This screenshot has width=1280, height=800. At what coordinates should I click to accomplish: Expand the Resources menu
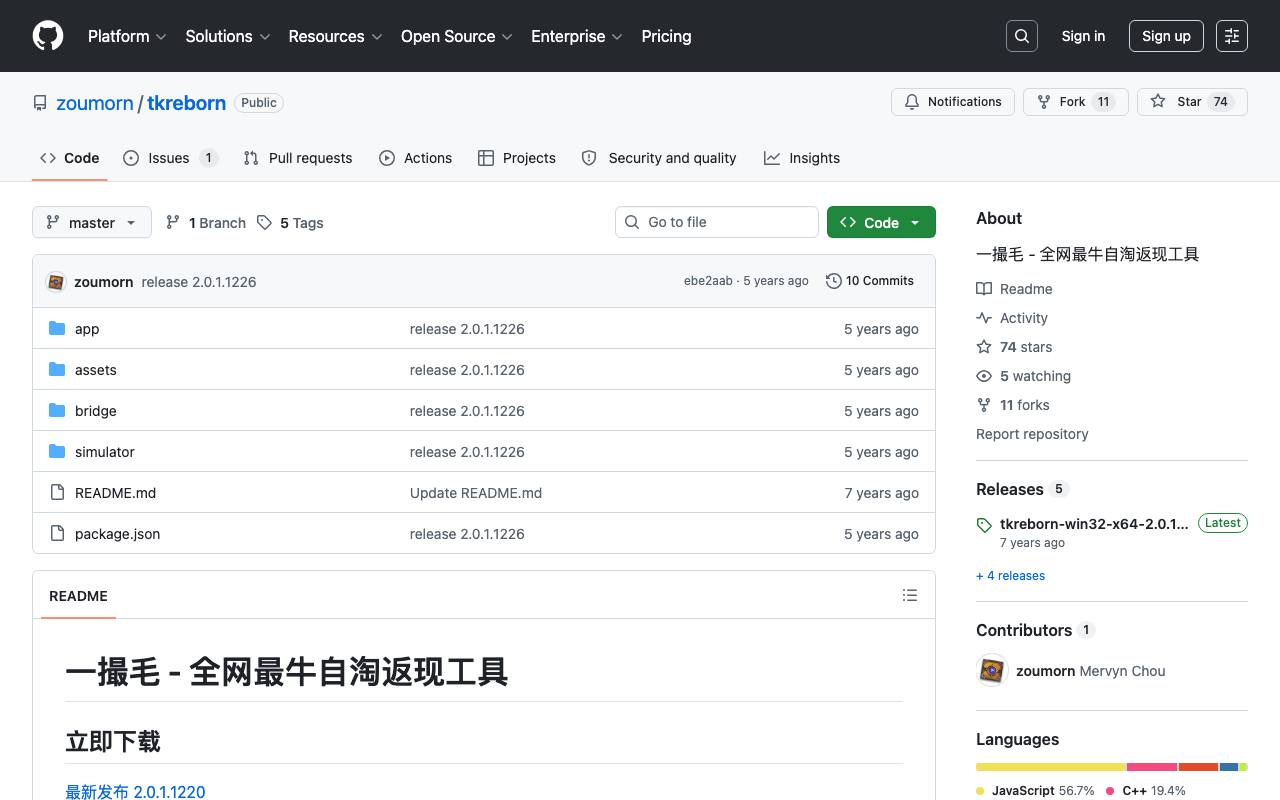pos(336,36)
